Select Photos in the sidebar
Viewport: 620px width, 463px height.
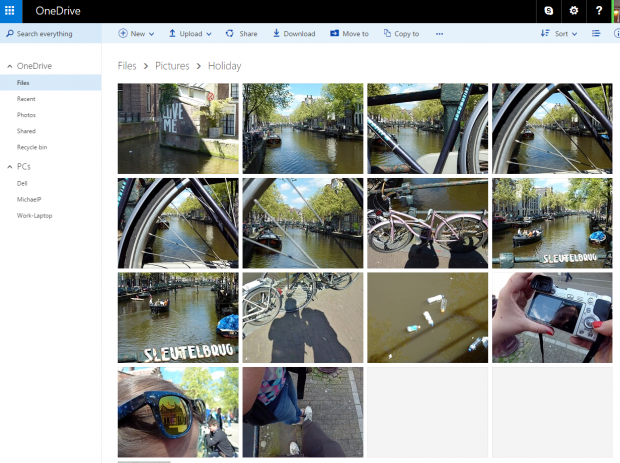[26, 115]
